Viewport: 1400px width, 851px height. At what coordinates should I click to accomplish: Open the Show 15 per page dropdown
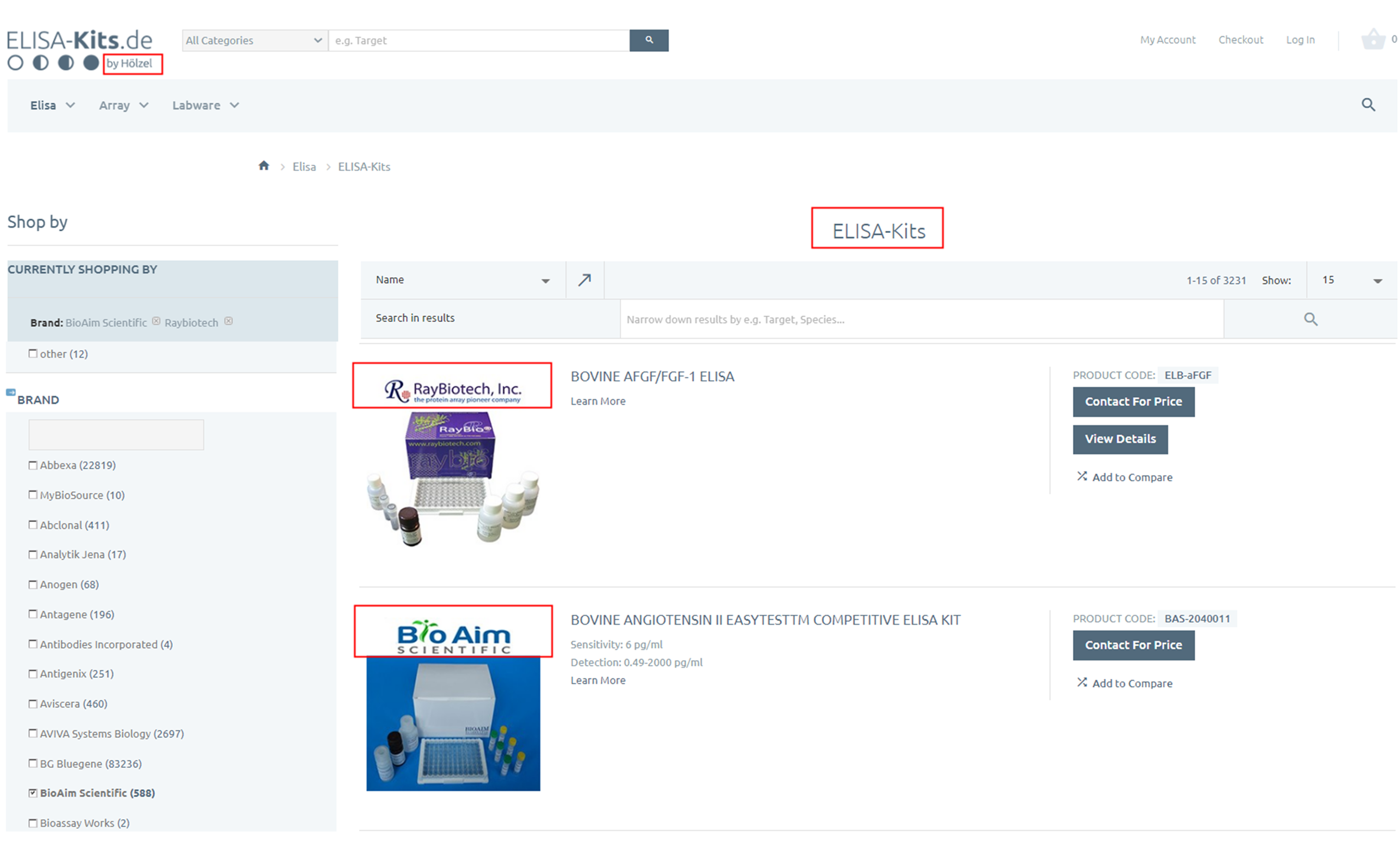click(1352, 280)
